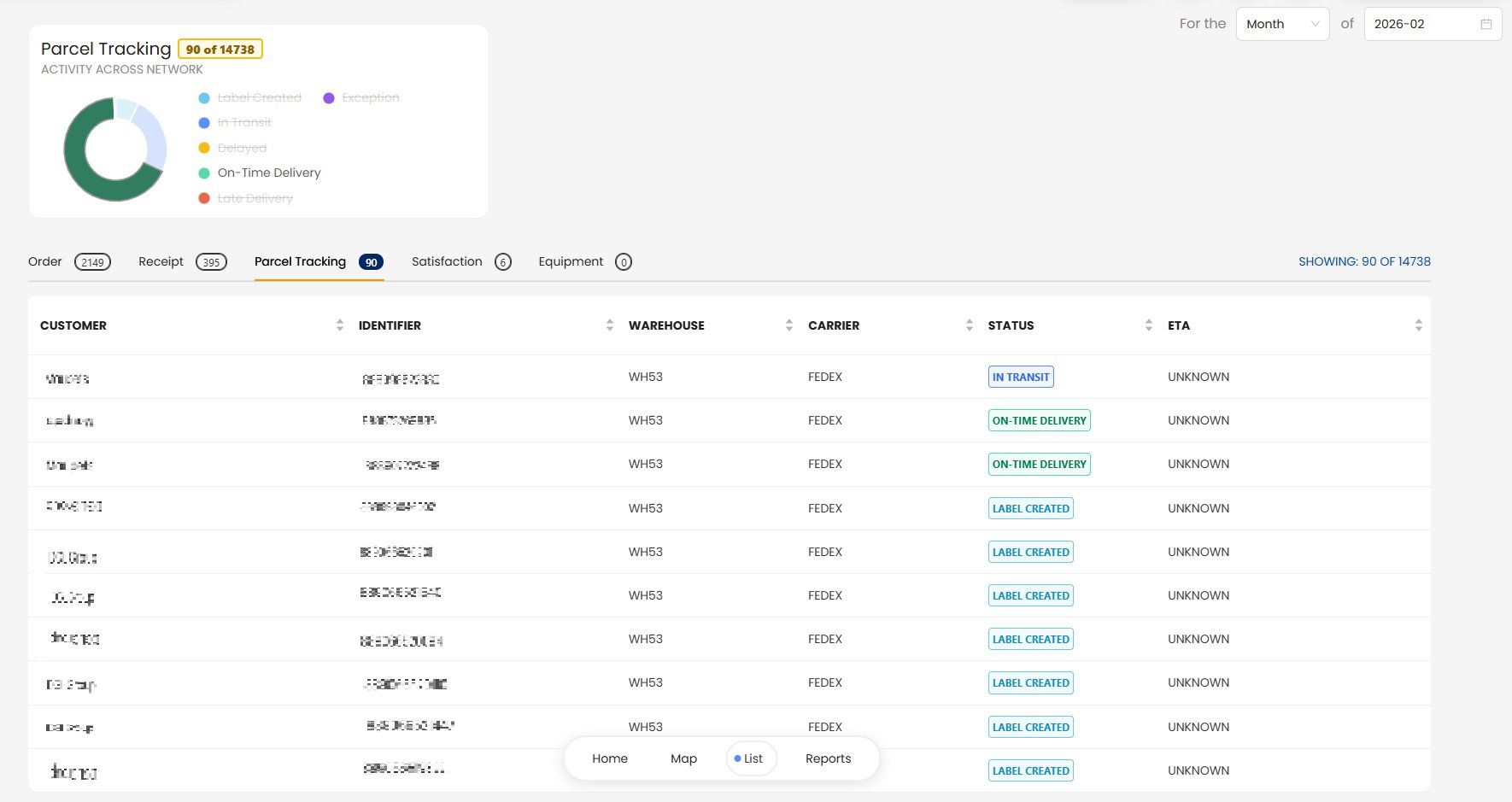The height and width of the screenshot is (802, 1512).
Task: Switch to the Receipt tab
Action: pos(183,262)
